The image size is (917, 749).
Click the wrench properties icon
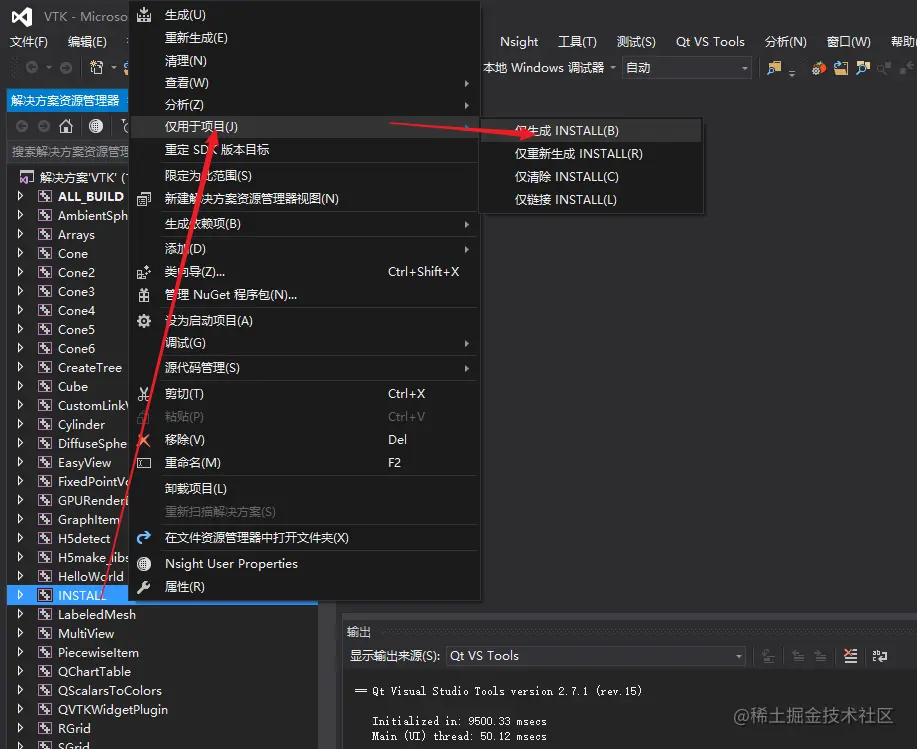[144, 587]
